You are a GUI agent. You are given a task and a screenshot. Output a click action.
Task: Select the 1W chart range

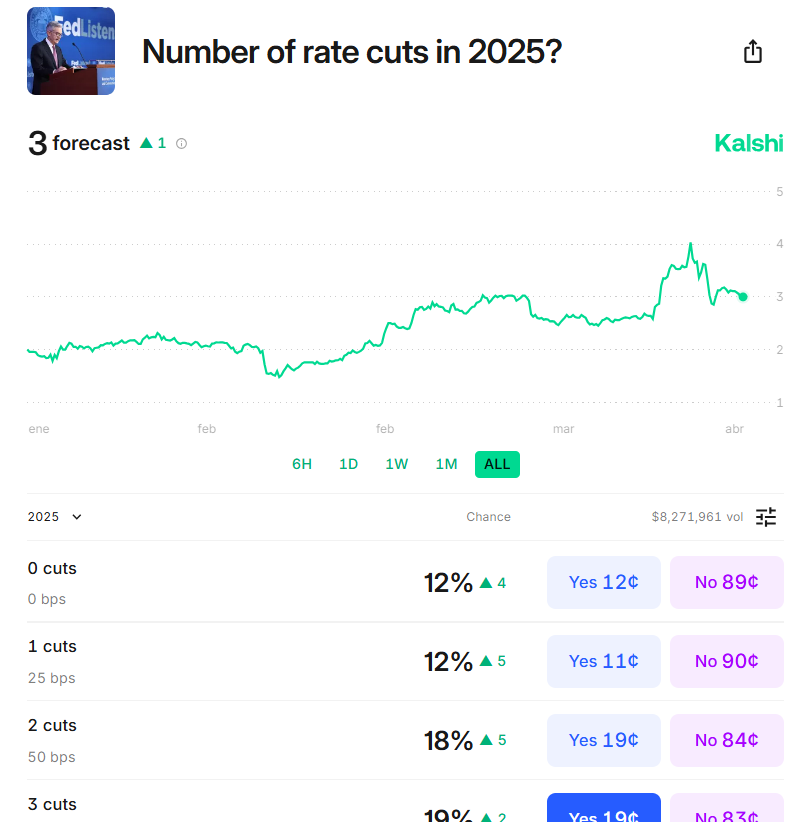pyautogui.click(x=397, y=464)
